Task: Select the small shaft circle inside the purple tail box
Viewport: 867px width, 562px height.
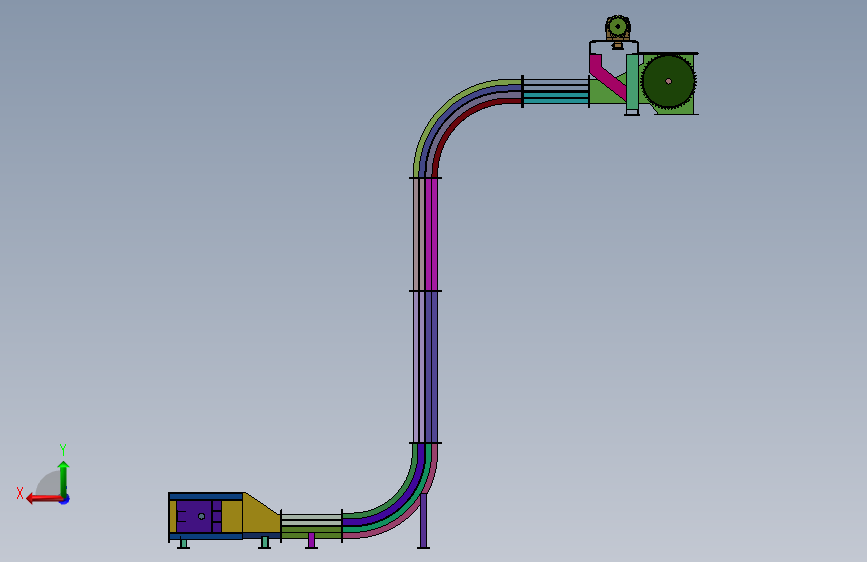Action: (201, 517)
